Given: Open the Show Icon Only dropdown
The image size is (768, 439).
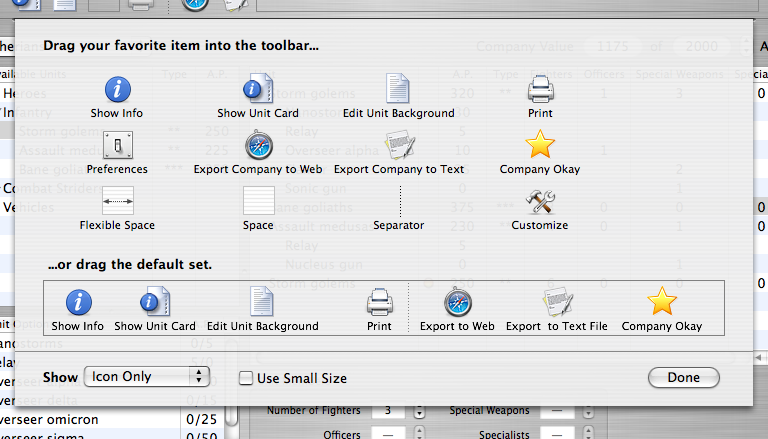Looking at the screenshot, I should click(146, 377).
